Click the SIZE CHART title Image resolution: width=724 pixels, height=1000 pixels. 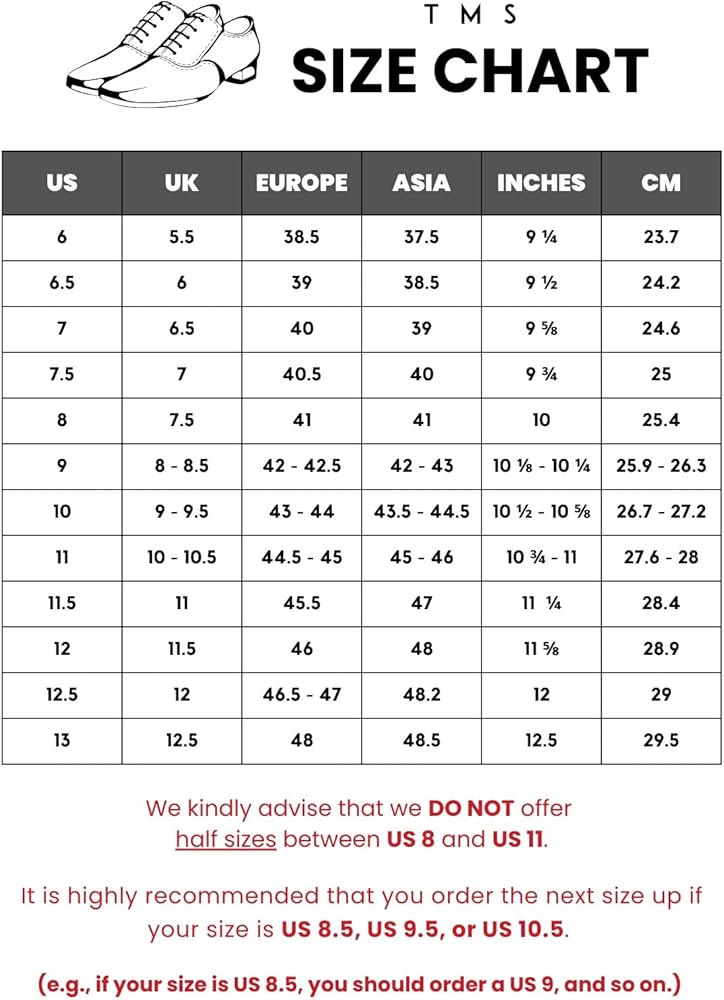(470, 71)
